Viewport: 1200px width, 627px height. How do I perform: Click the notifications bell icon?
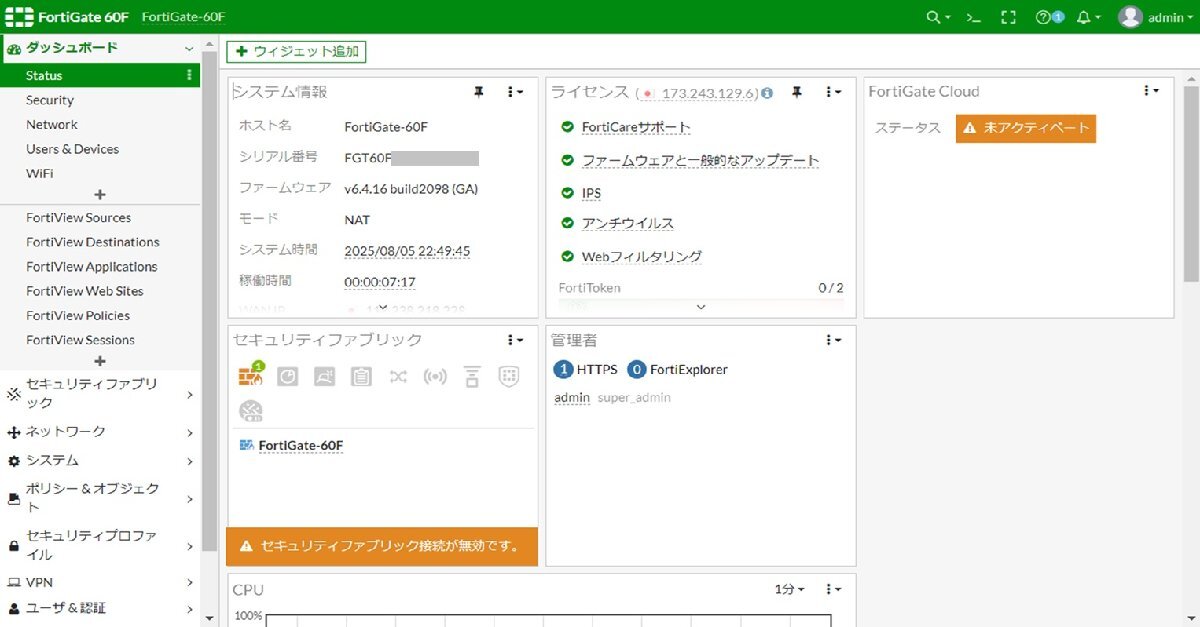pyautogui.click(x=1083, y=15)
